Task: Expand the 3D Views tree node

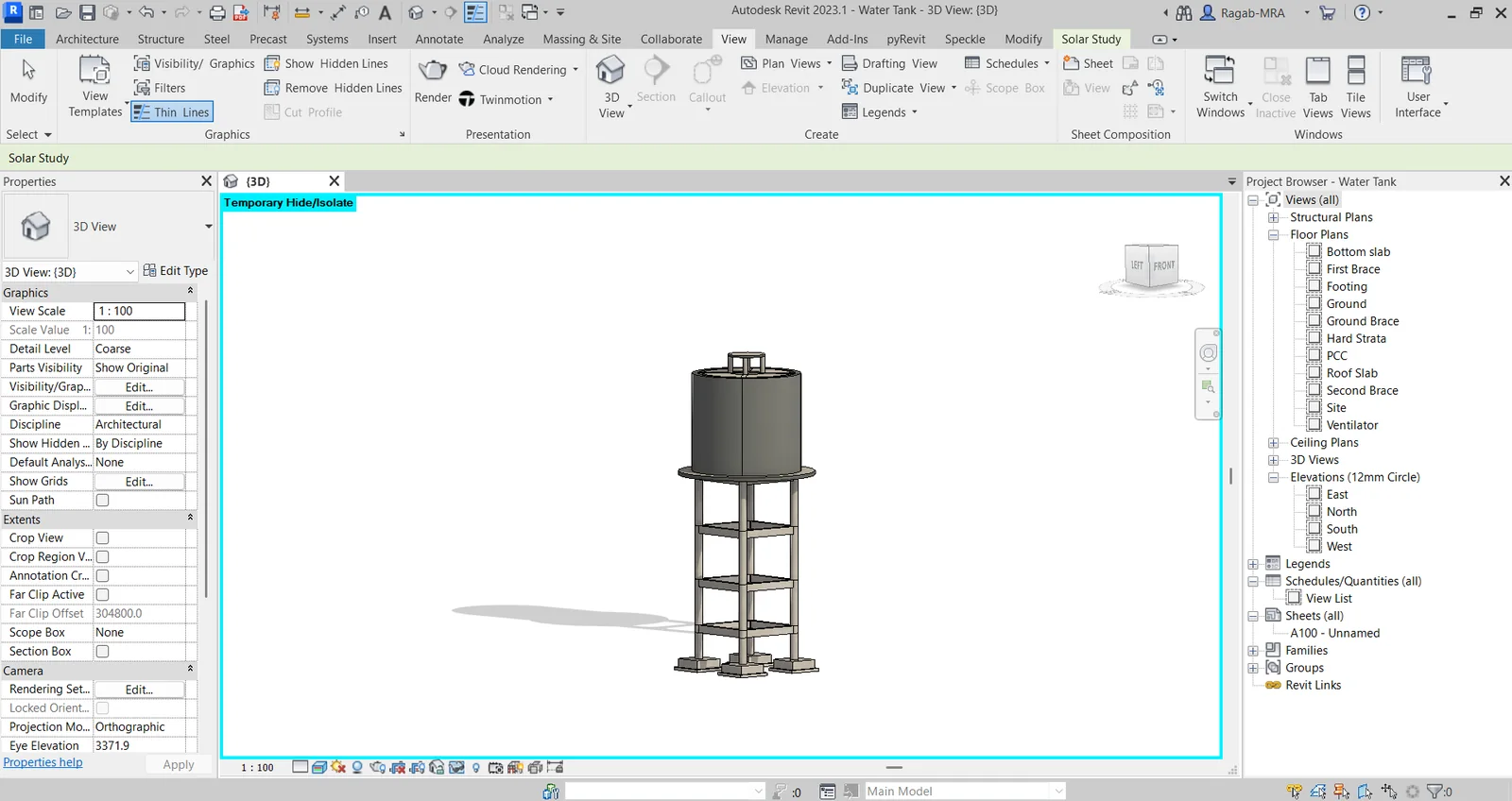Action: (x=1273, y=460)
